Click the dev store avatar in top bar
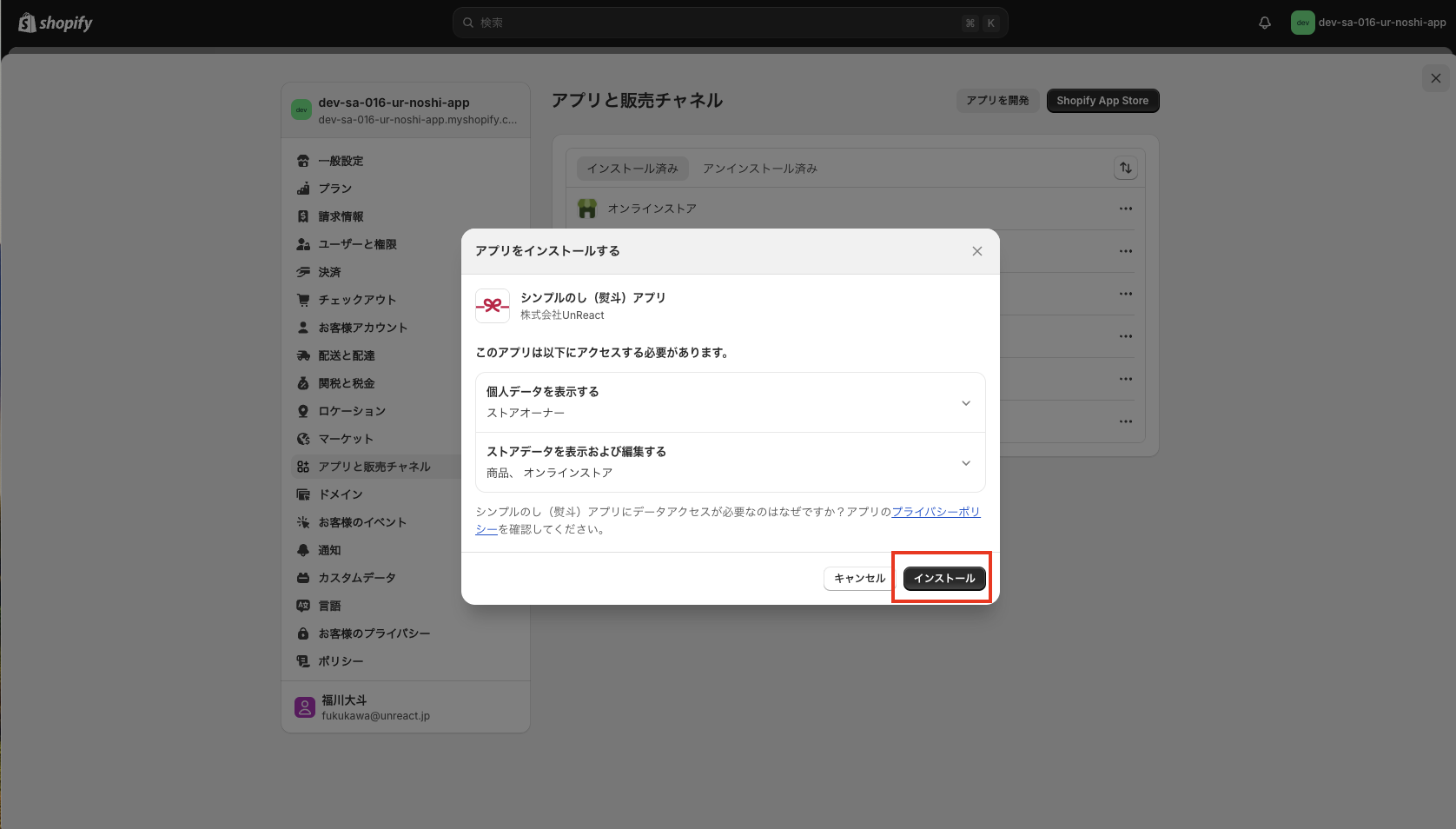 click(x=1302, y=23)
